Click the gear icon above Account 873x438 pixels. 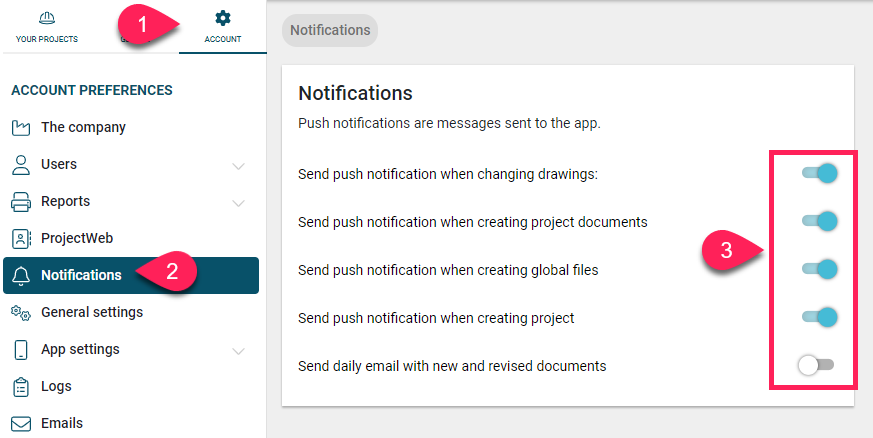223,18
